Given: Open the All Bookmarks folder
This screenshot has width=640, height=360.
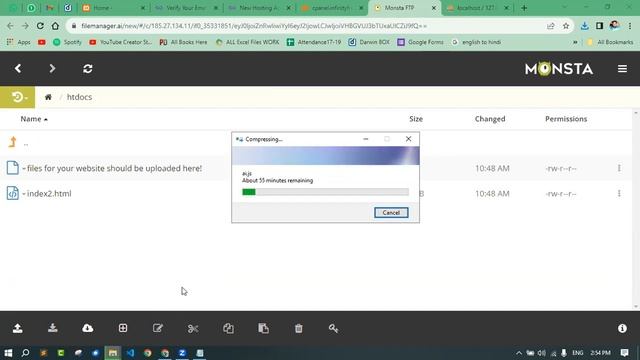Looking at the screenshot, I should tap(610, 42).
